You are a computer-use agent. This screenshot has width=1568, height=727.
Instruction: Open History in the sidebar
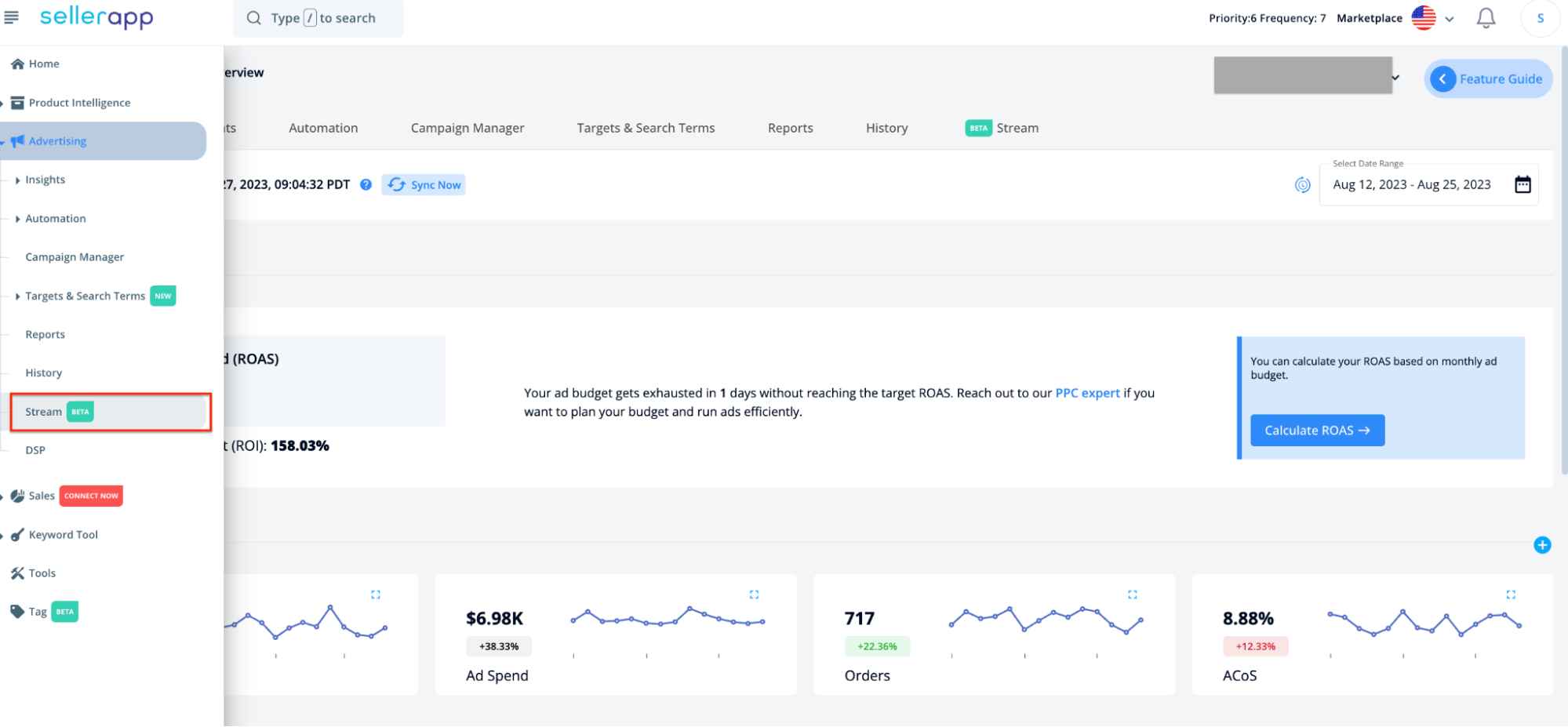[x=43, y=373]
